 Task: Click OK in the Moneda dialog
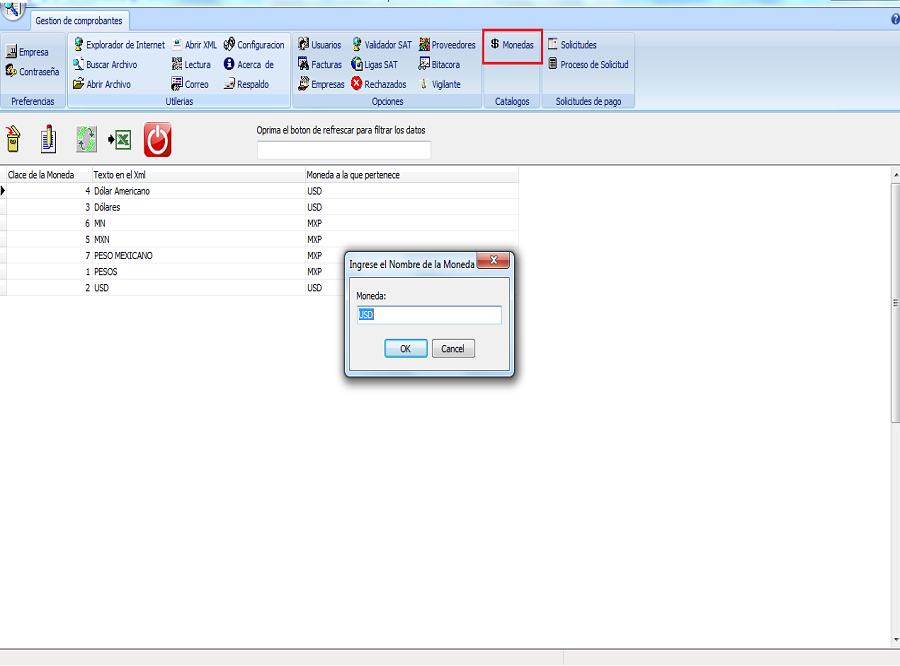point(405,349)
